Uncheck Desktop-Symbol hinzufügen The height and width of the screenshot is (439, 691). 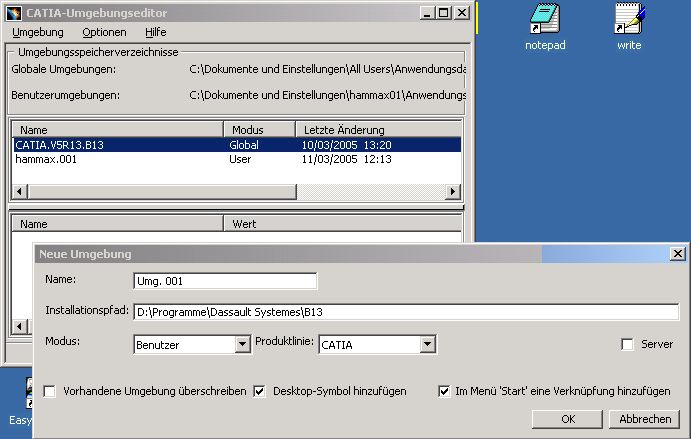(x=260, y=391)
